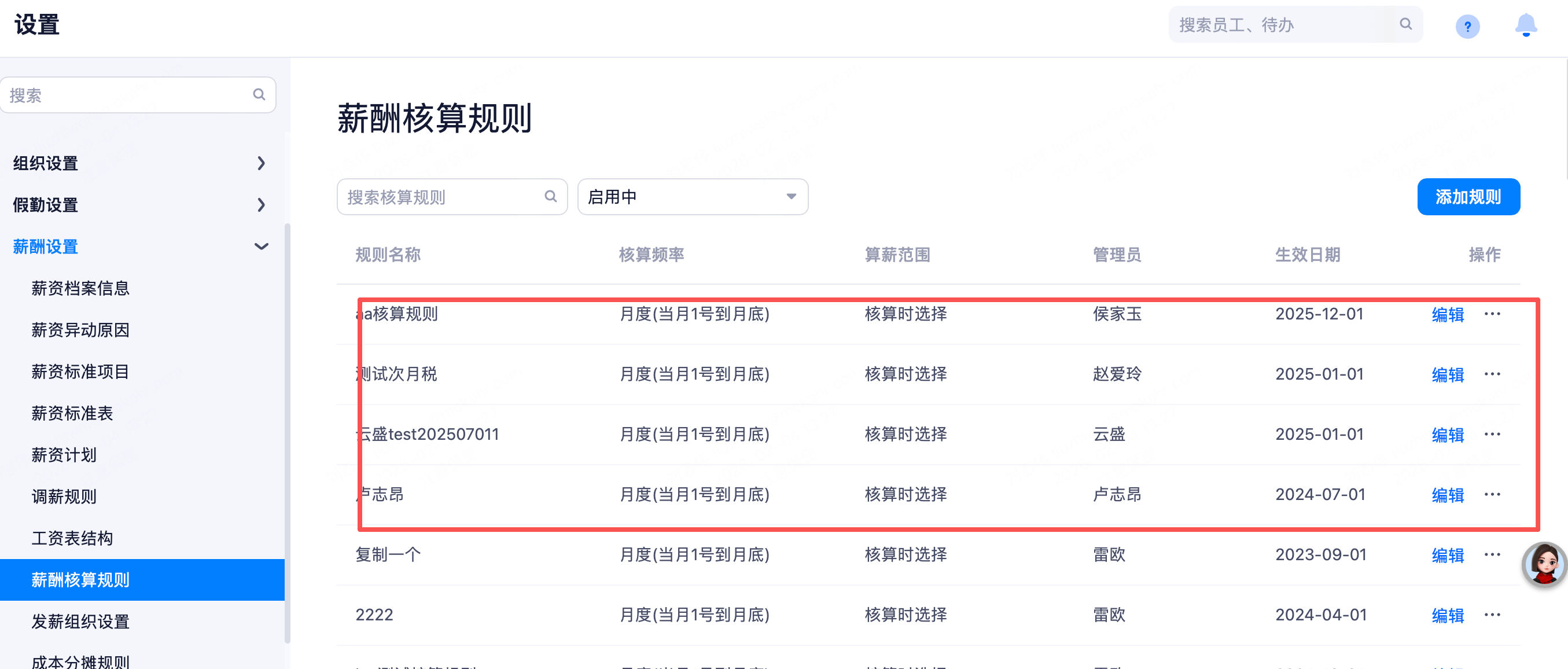Focus the 搜索核算规则 input field

pyautogui.click(x=441, y=197)
